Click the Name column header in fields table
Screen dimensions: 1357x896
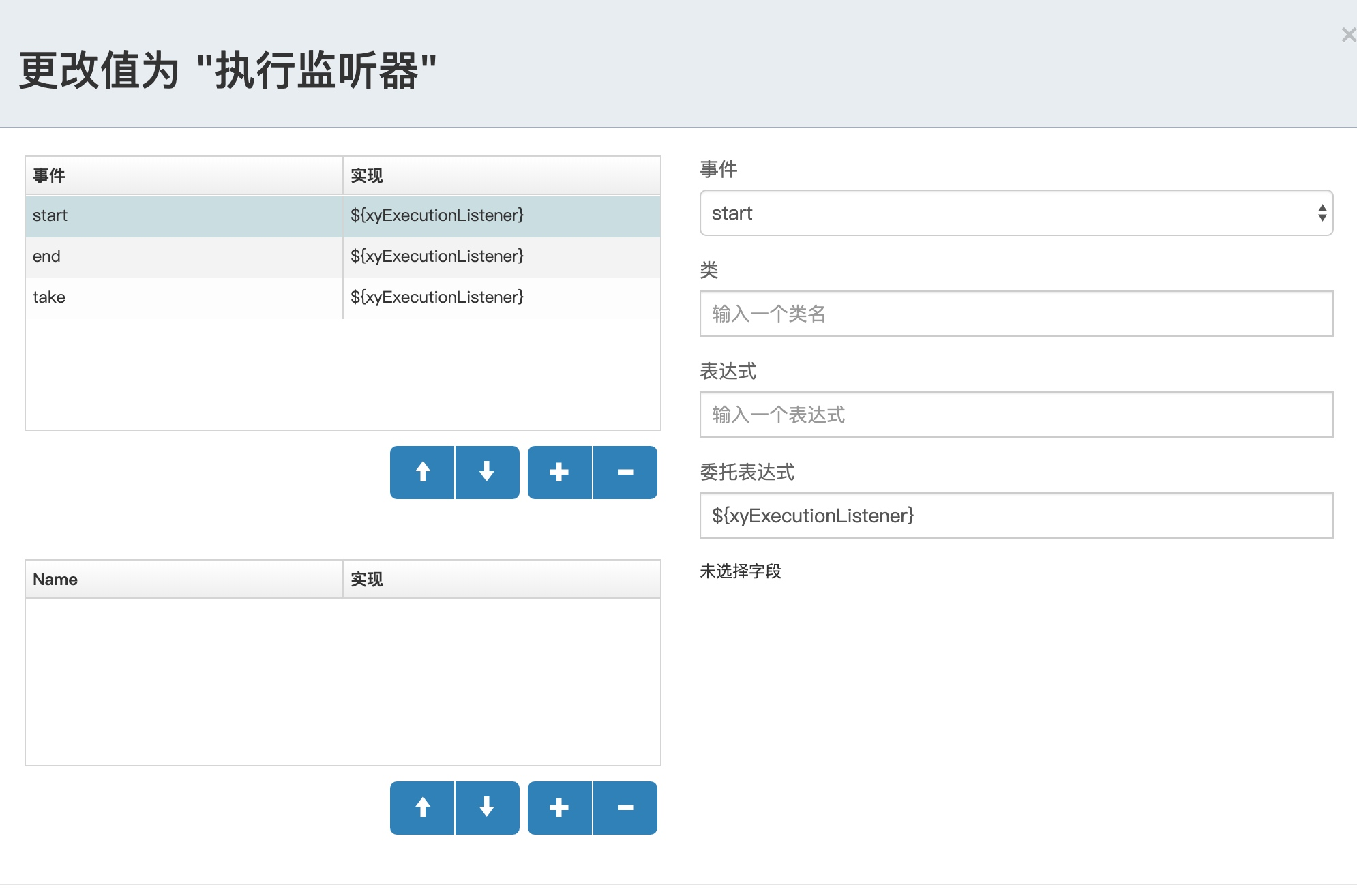pos(184,580)
